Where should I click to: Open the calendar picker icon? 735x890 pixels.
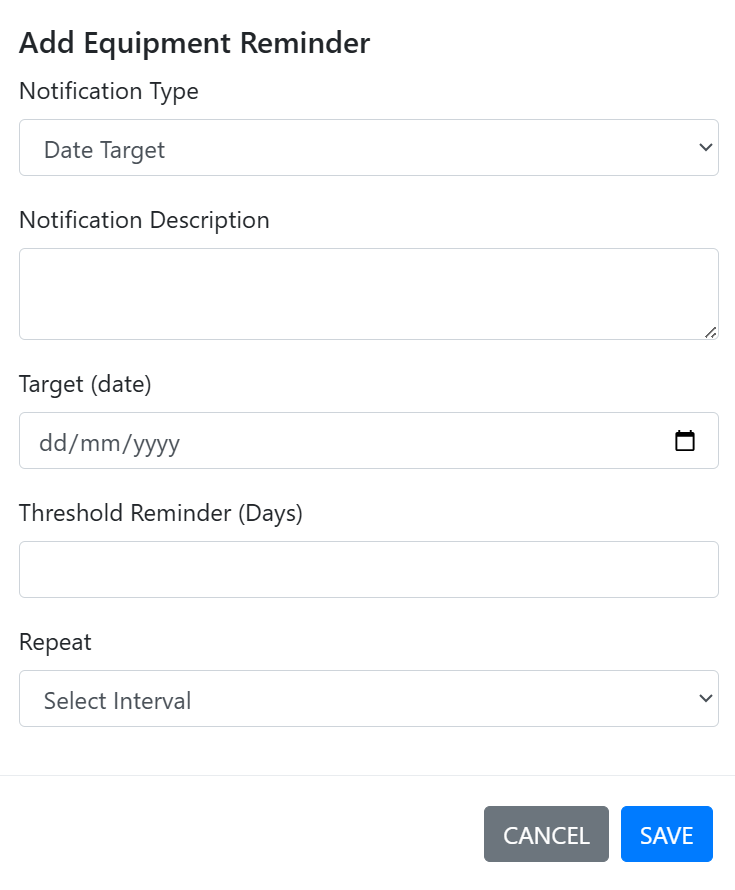[x=685, y=441]
